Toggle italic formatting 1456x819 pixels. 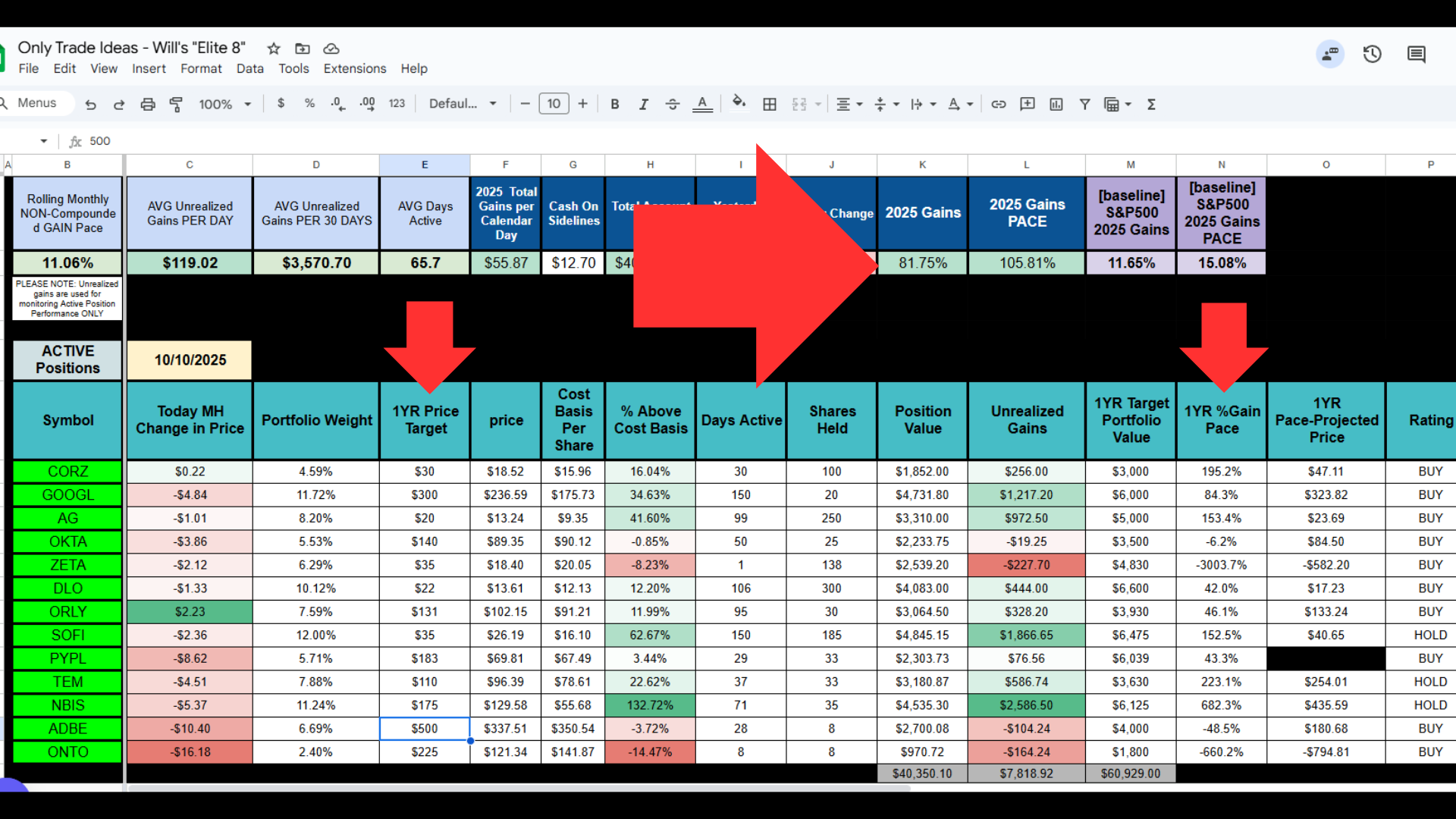coord(644,105)
